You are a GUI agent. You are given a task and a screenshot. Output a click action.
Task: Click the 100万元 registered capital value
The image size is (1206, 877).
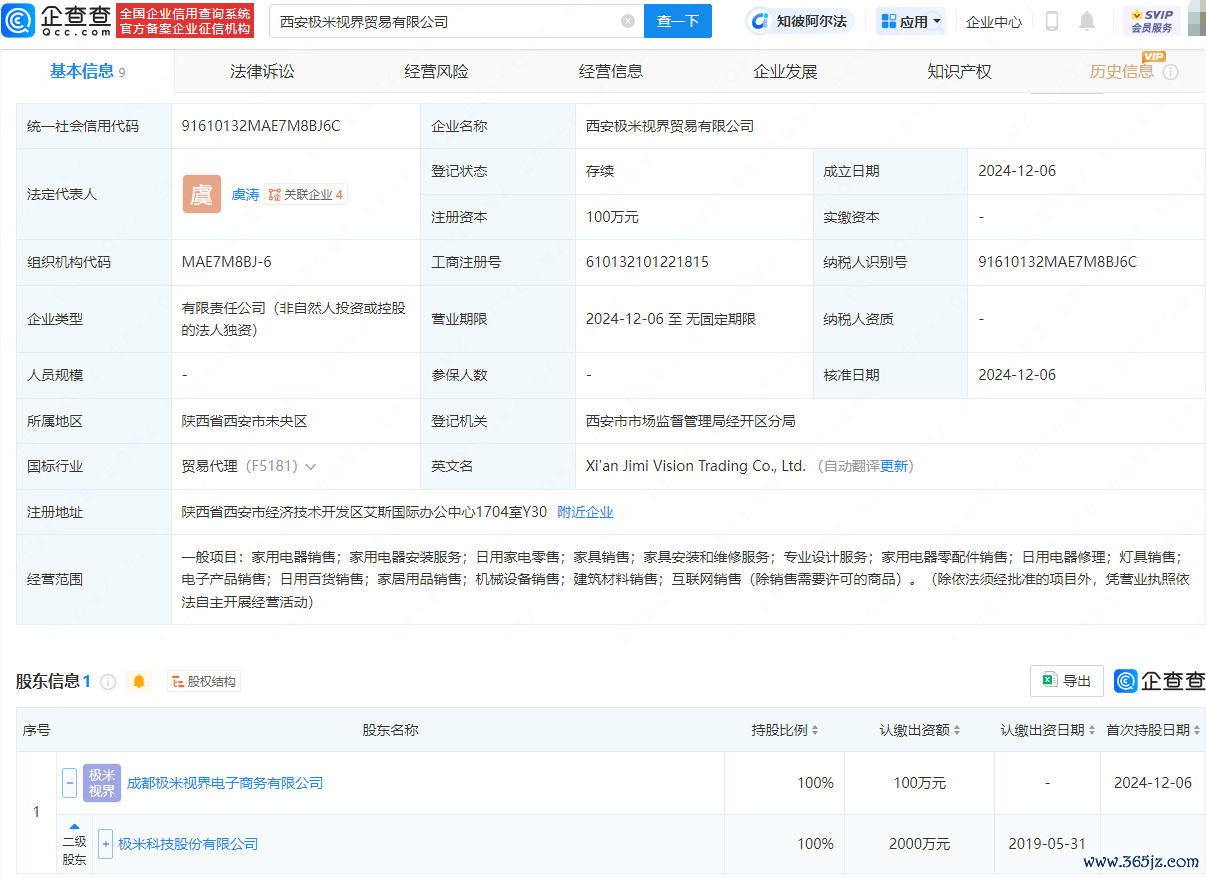click(x=612, y=217)
